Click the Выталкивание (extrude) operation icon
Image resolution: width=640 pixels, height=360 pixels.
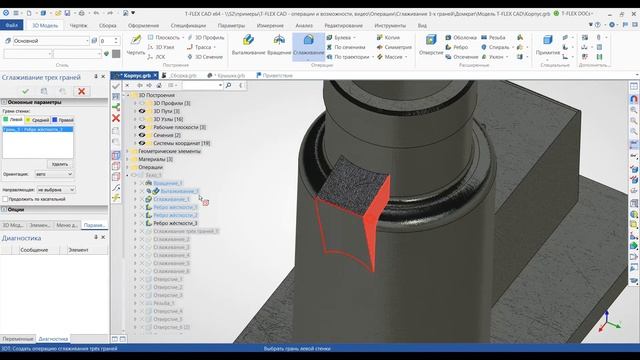click(x=248, y=40)
